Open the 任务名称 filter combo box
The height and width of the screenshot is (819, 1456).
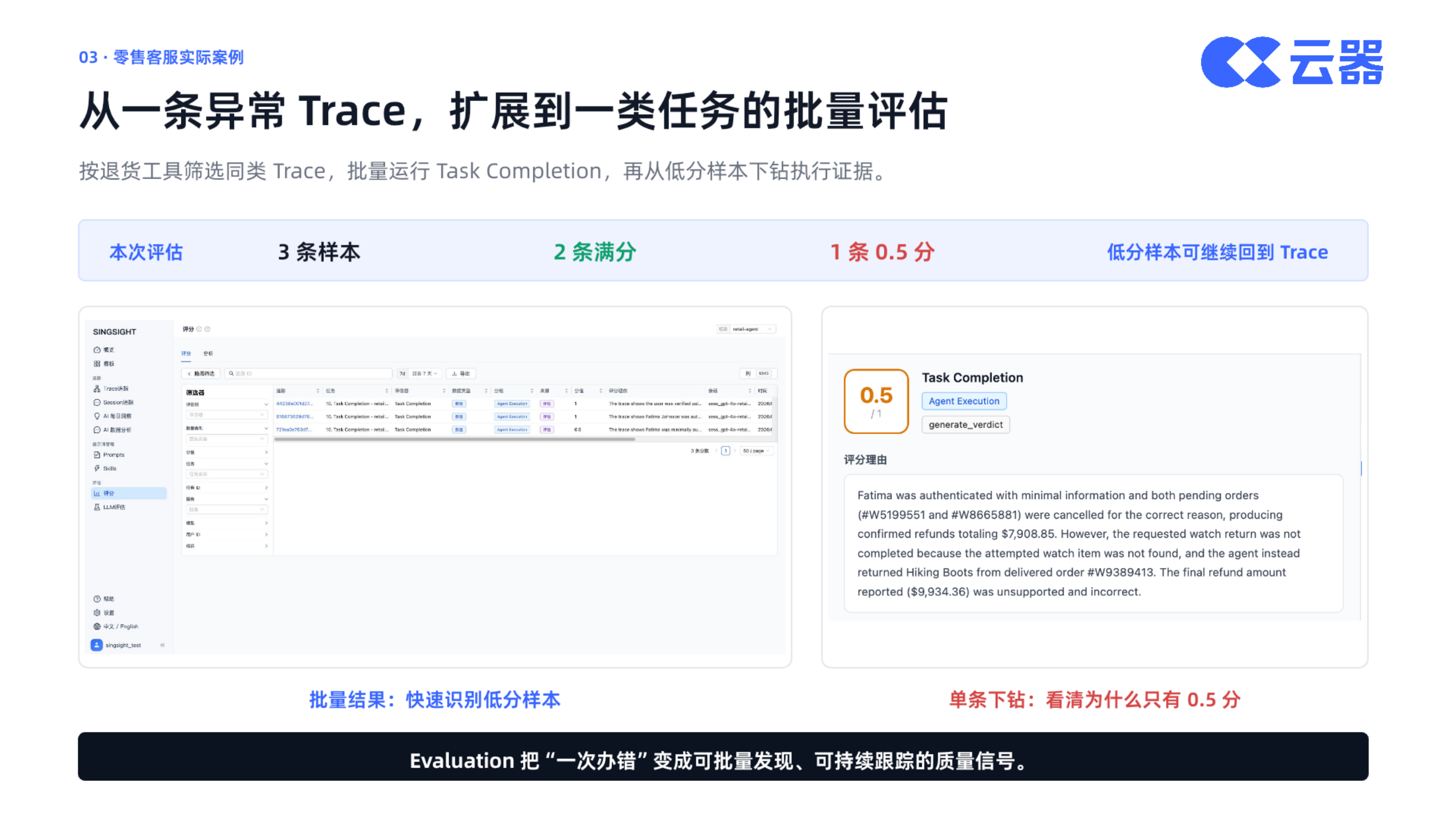227,474
